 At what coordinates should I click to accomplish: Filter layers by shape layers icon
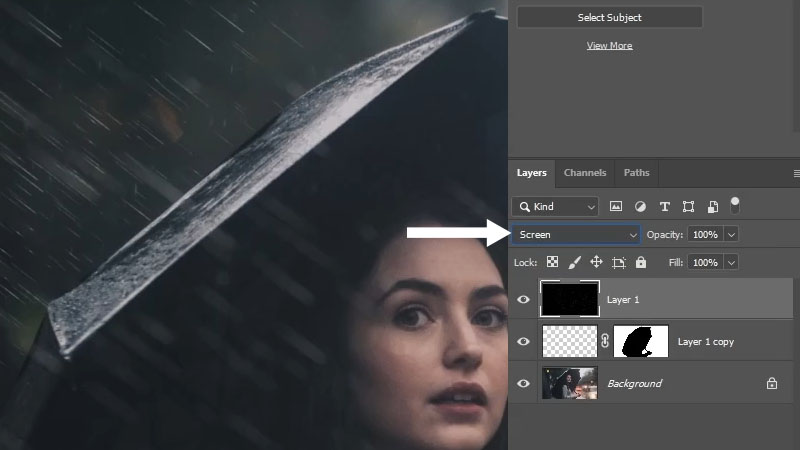688,206
